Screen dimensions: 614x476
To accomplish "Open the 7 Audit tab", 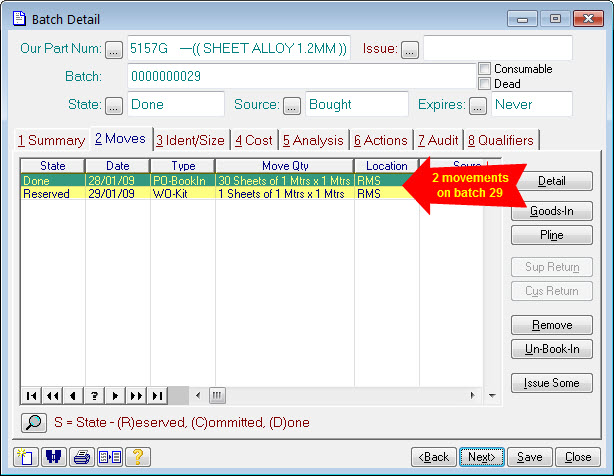I will (438, 140).
